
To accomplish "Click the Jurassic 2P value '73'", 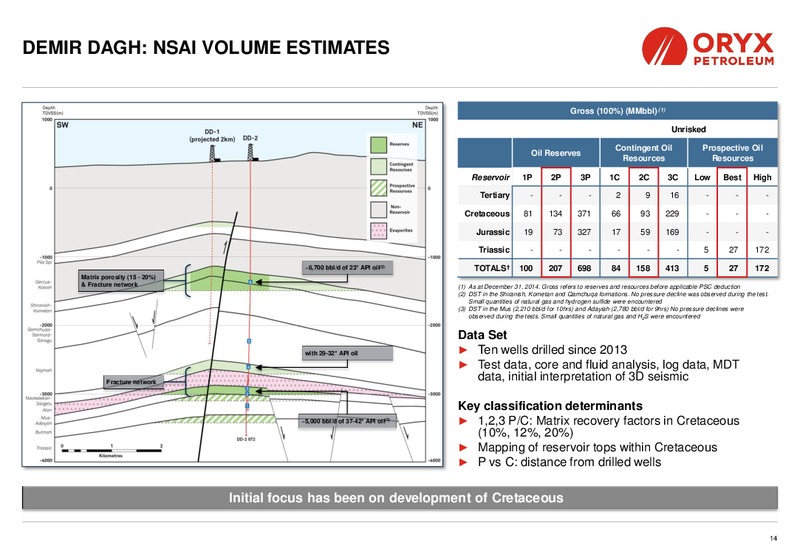I will [558, 232].
